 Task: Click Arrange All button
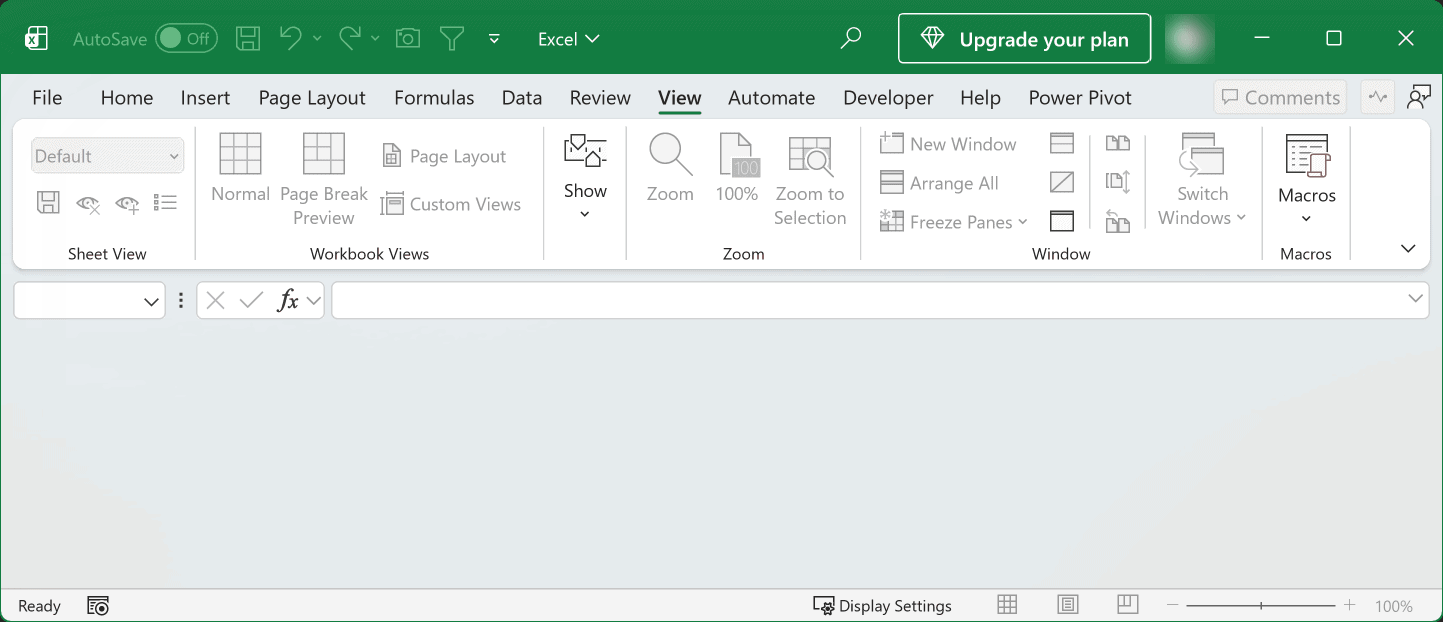pyautogui.click(x=939, y=183)
